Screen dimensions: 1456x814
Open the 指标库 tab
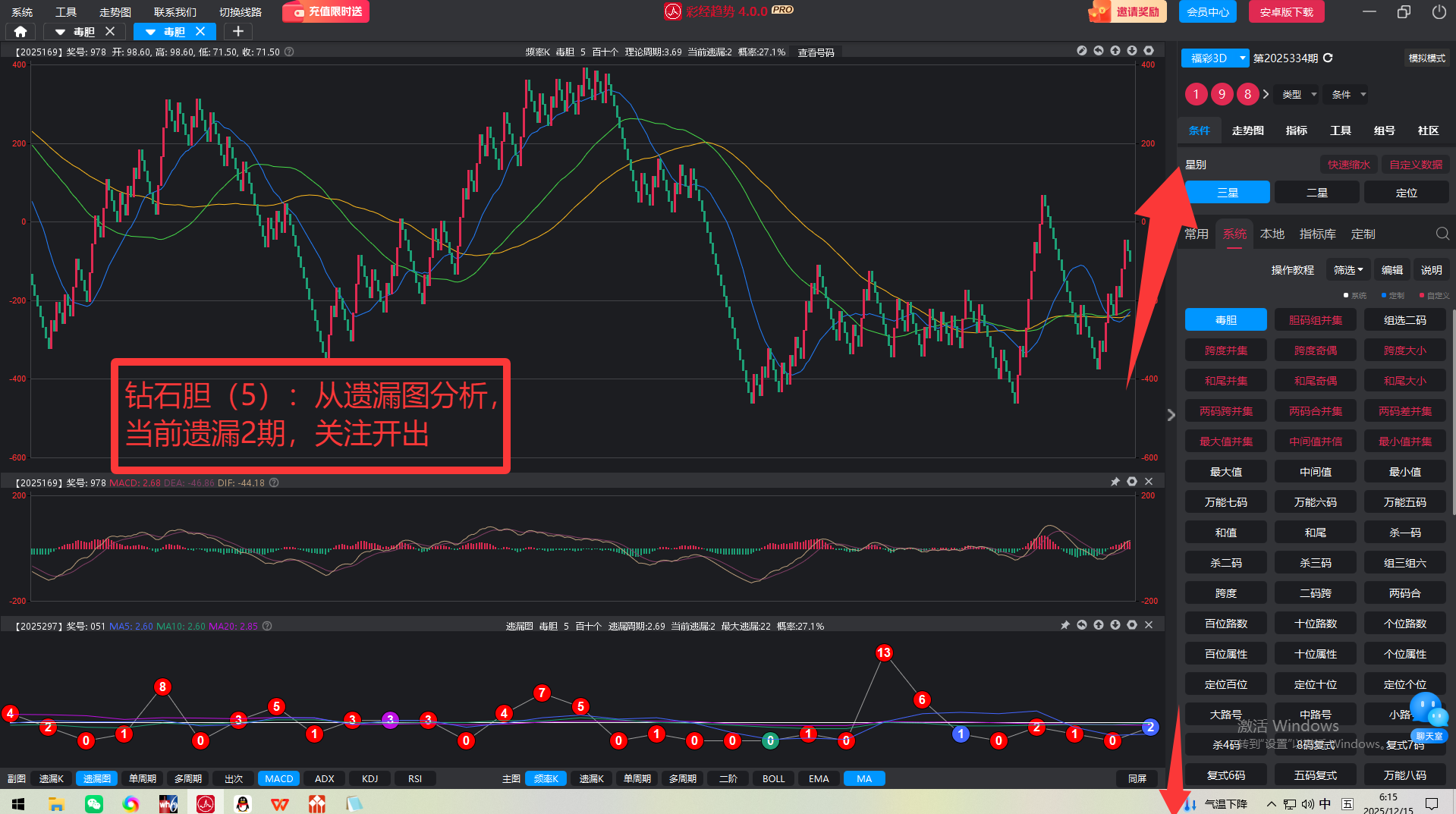pos(1317,234)
